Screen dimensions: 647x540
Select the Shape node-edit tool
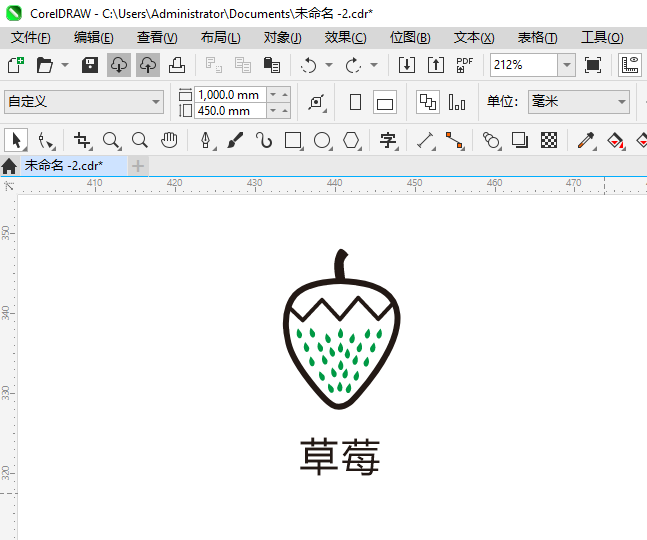point(46,141)
